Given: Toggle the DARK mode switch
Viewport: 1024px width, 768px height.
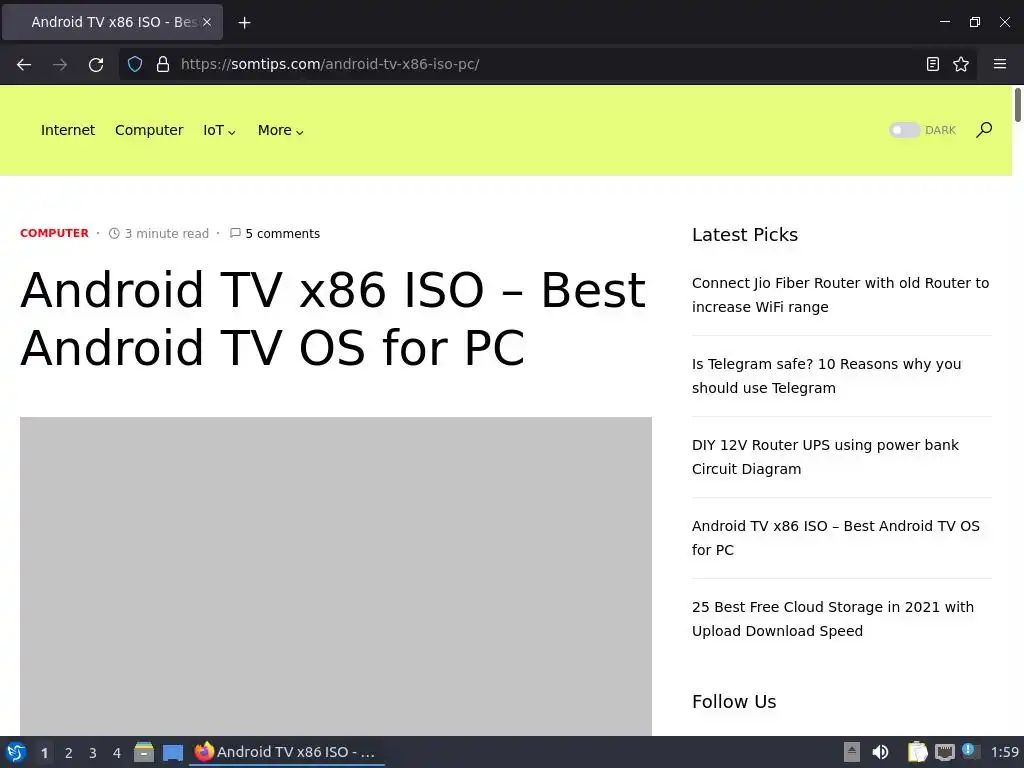Looking at the screenshot, I should pyautogui.click(x=904, y=130).
